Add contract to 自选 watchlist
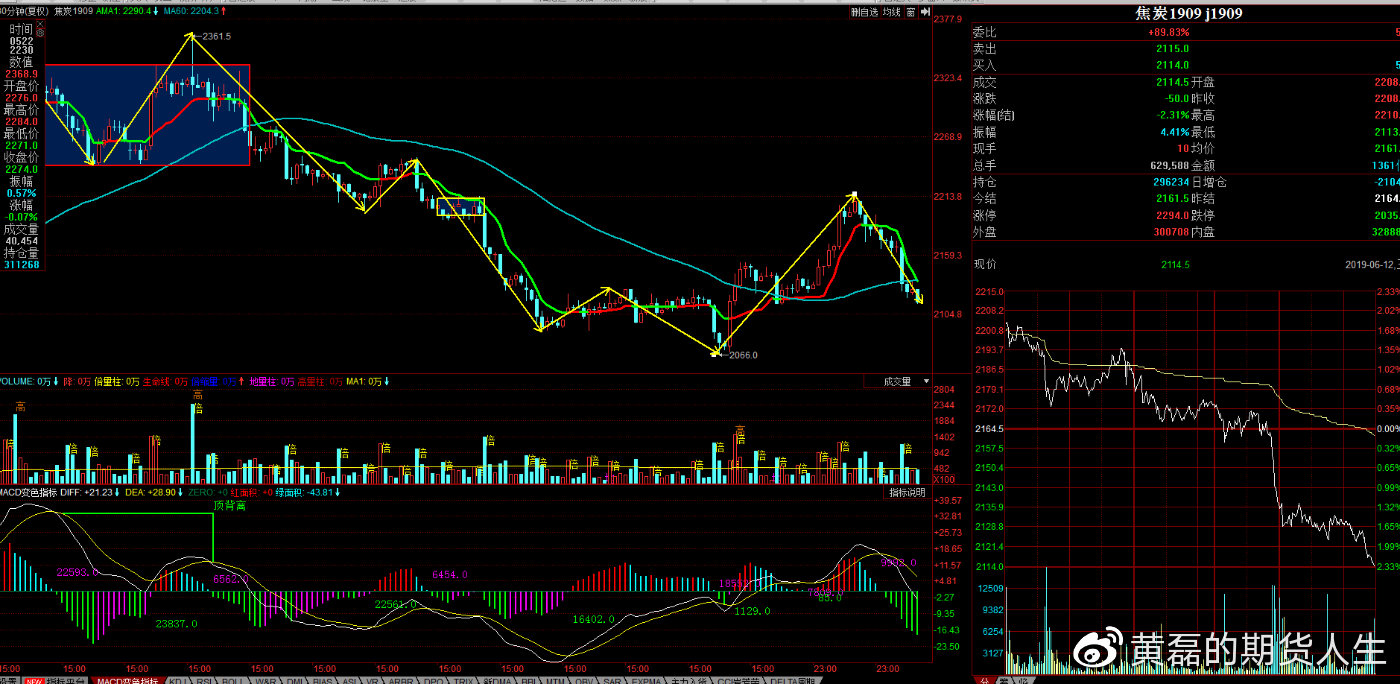 pos(864,12)
